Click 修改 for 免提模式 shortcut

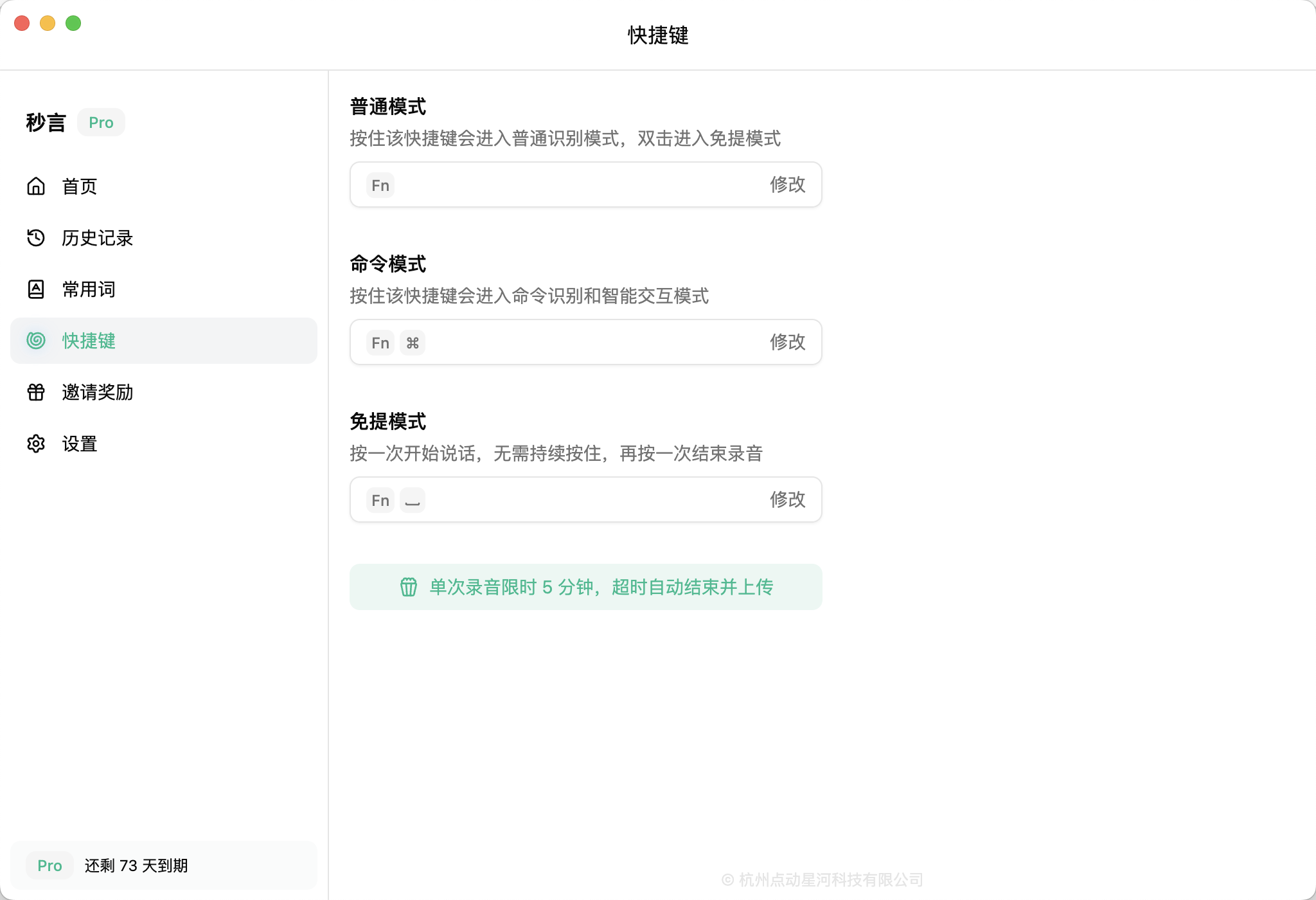(788, 500)
